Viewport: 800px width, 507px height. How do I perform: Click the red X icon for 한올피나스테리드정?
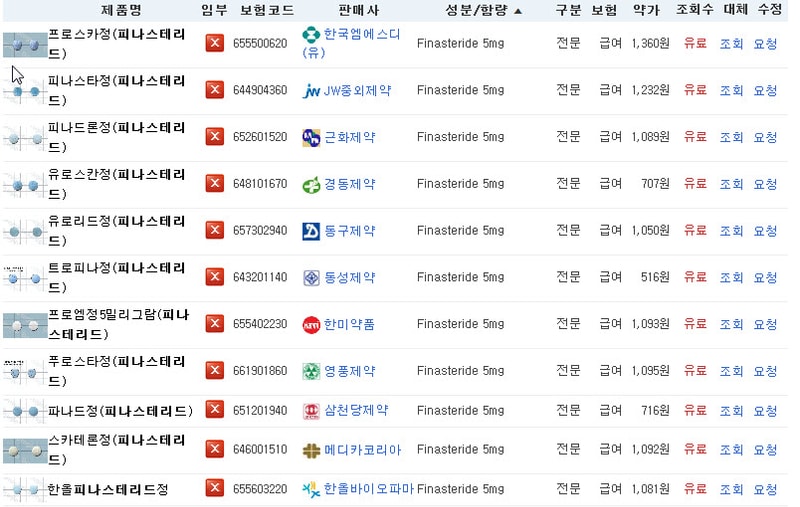[214, 489]
